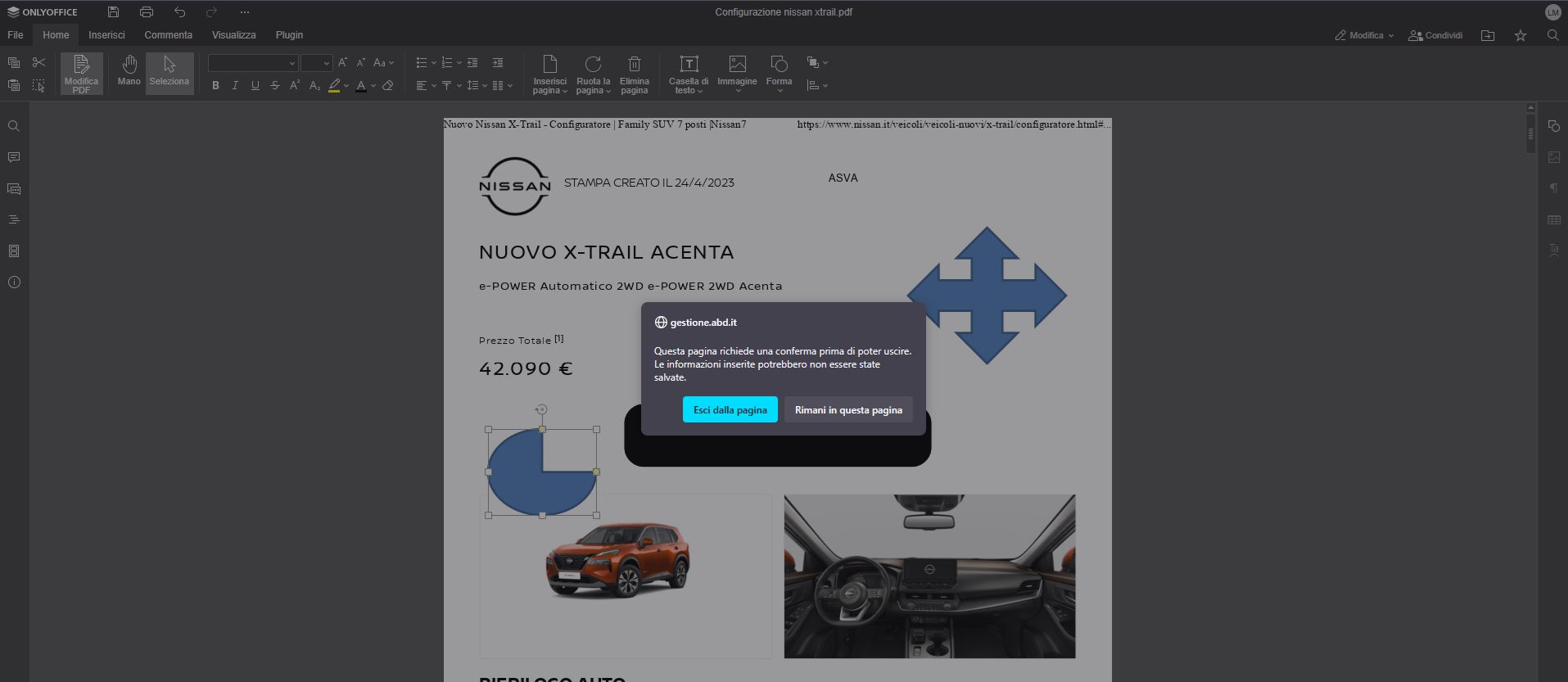Screen dimensions: 1568x682
Task: Switch to the Home tab
Action: (56, 35)
